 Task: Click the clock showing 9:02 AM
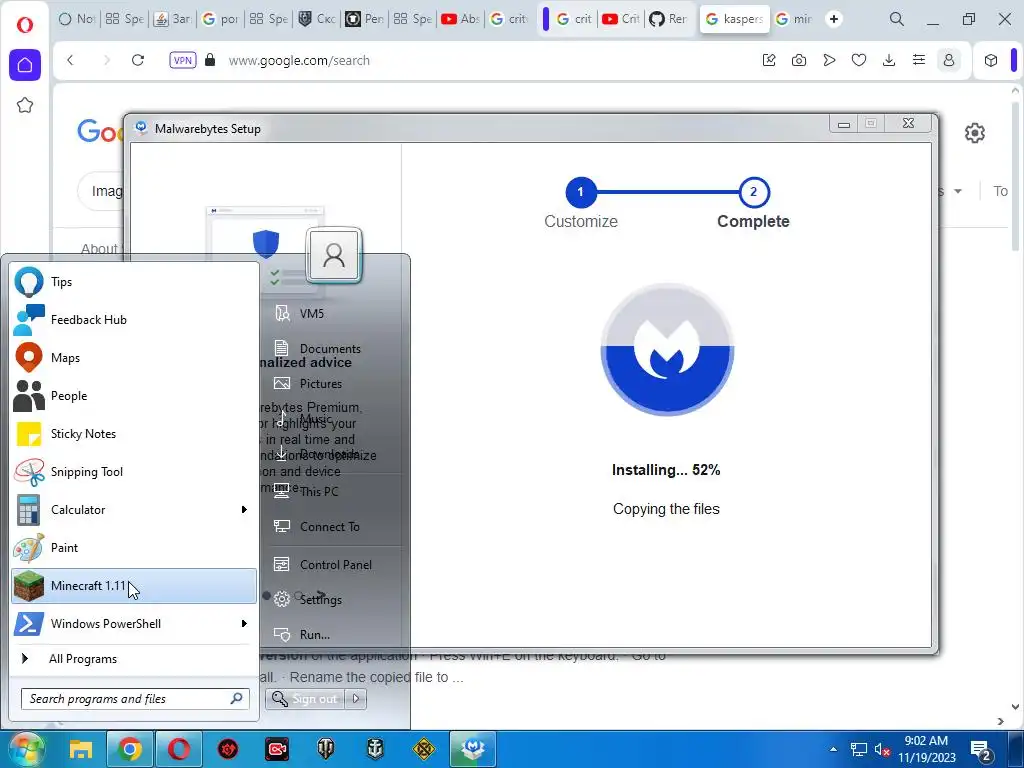click(926, 749)
